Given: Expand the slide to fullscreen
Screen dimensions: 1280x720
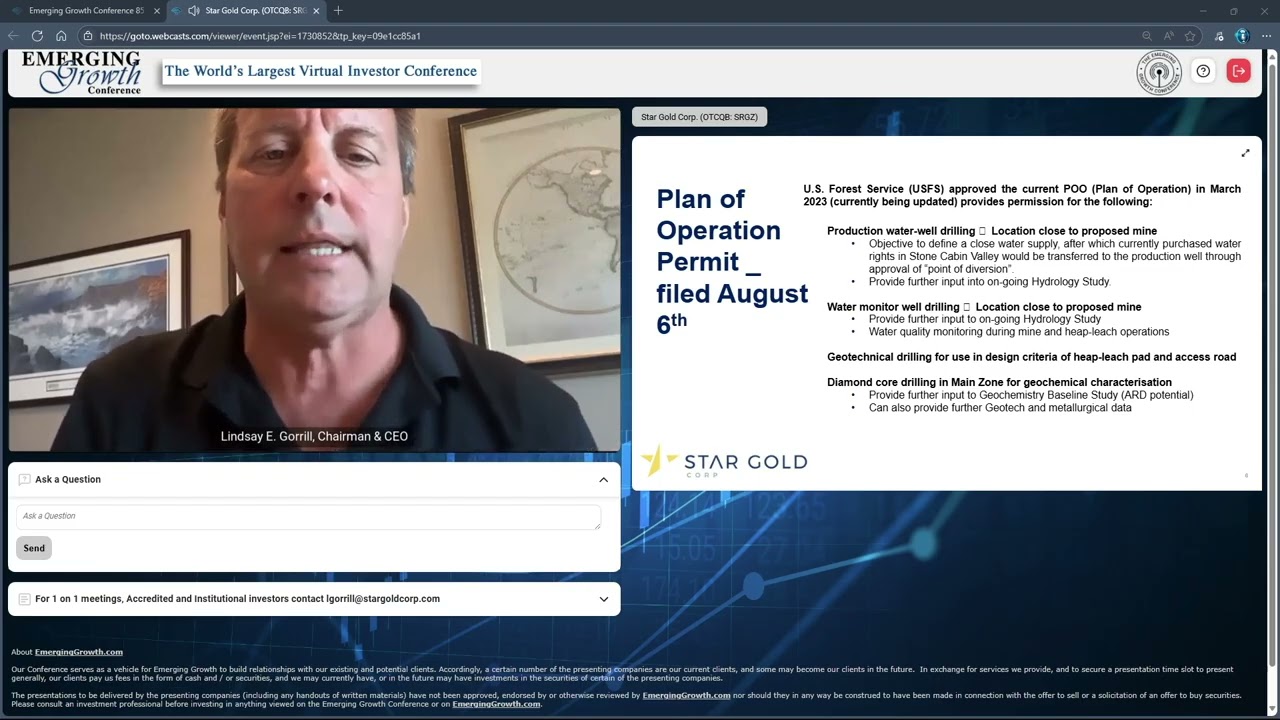Looking at the screenshot, I should click(1245, 153).
